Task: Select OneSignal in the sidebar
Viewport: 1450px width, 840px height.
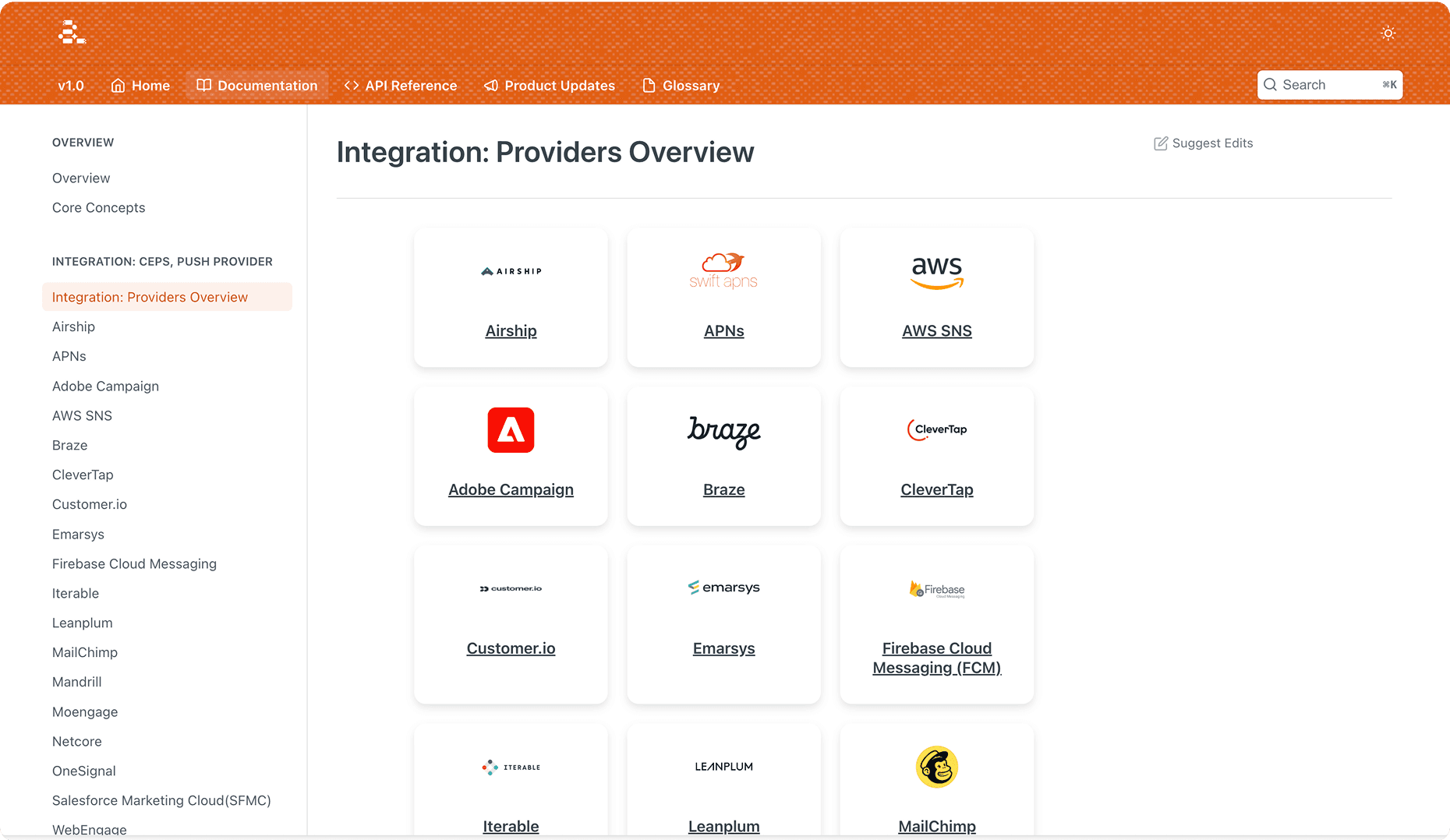Action: pyautogui.click(x=83, y=771)
